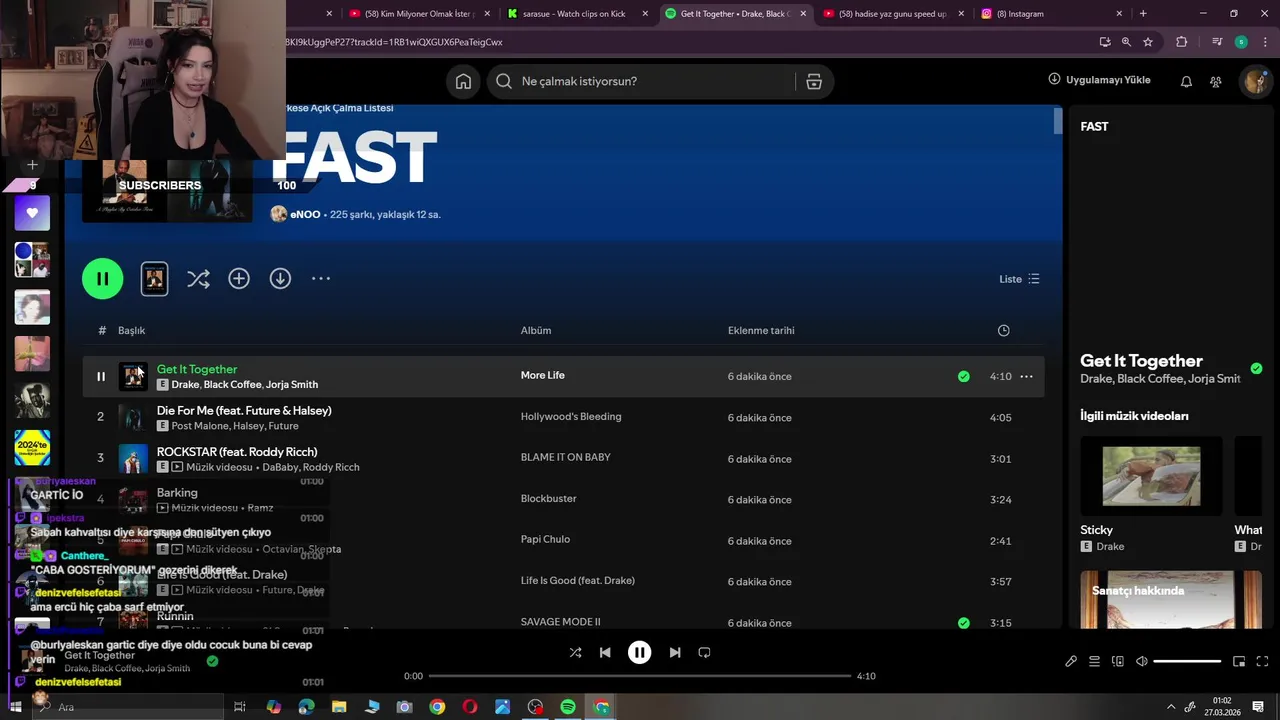Open the Spotify profile avatar menu
Viewport: 1280px width, 720px height.
coord(1255,82)
